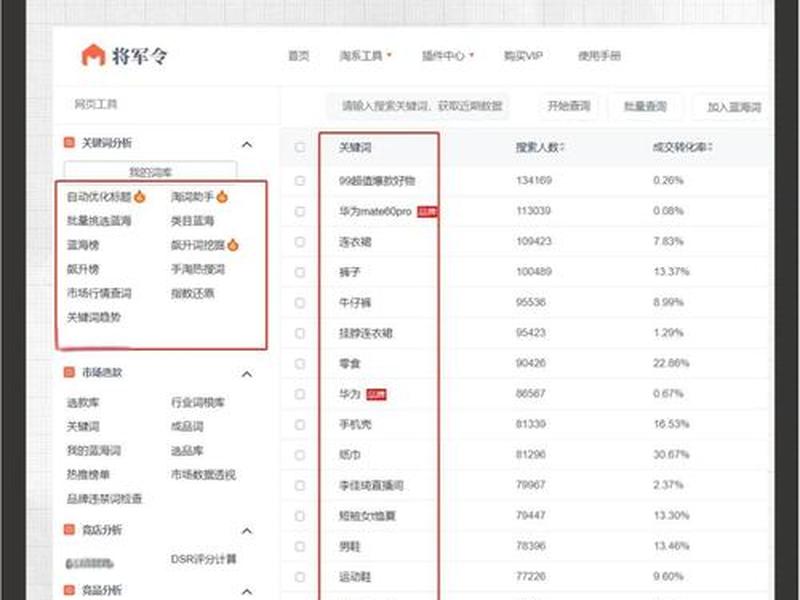The width and height of the screenshot is (800, 600).
Task: Collapse the 市场选款 section chevron
Action: 247,374
